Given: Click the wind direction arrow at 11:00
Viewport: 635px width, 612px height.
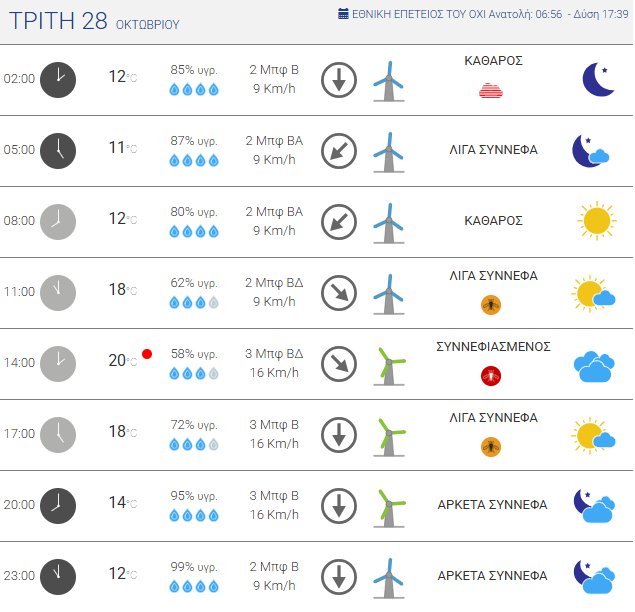Looking at the screenshot, I should 339,293.
